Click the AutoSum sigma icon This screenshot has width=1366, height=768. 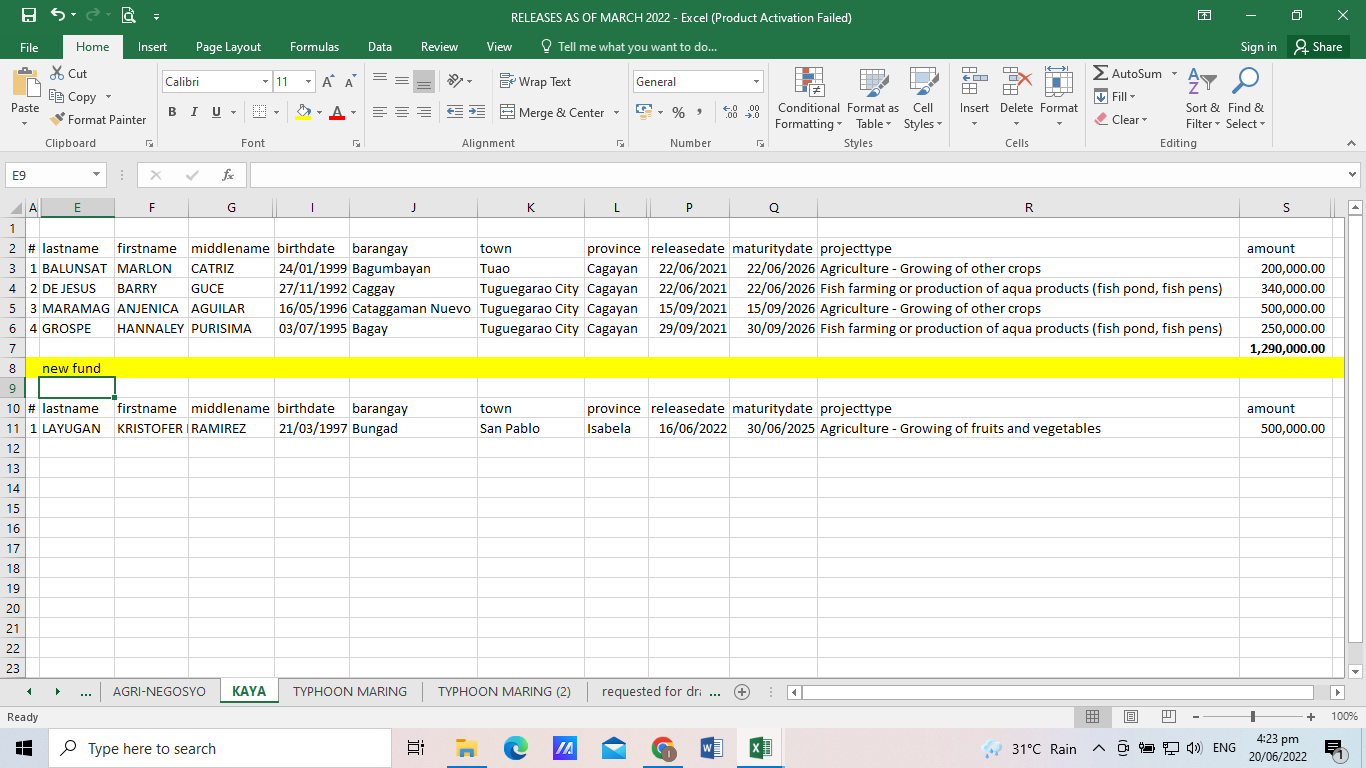click(x=1100, y=74)
